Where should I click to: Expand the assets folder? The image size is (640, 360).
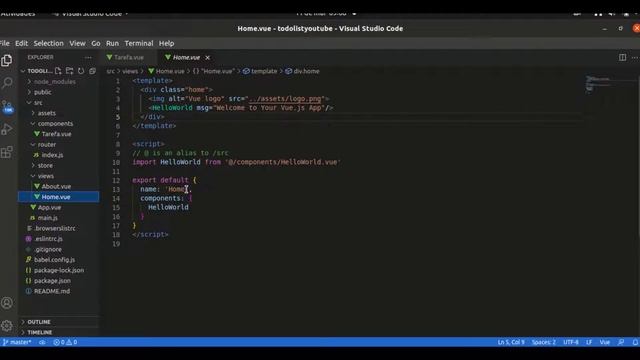coord(47,113)
